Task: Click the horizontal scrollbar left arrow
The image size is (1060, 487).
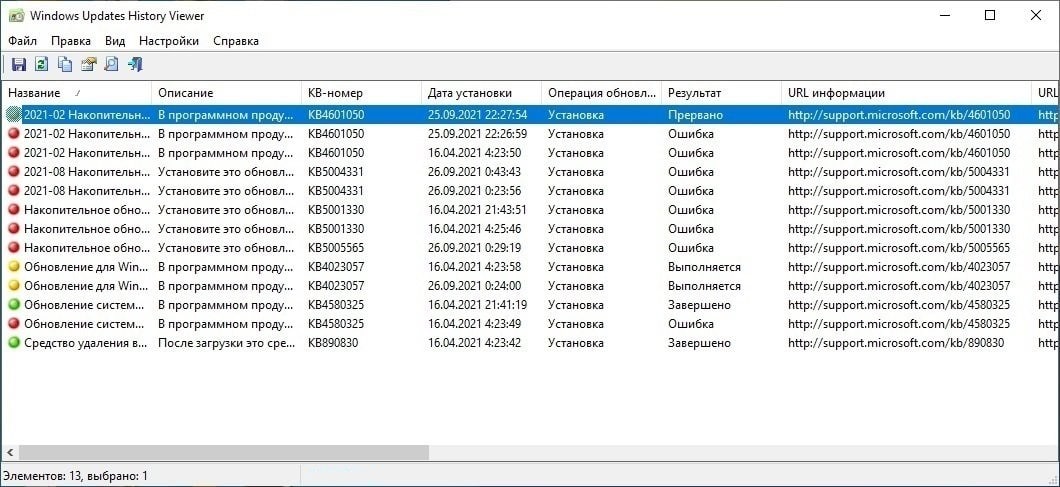Action: tap(9, 452)
